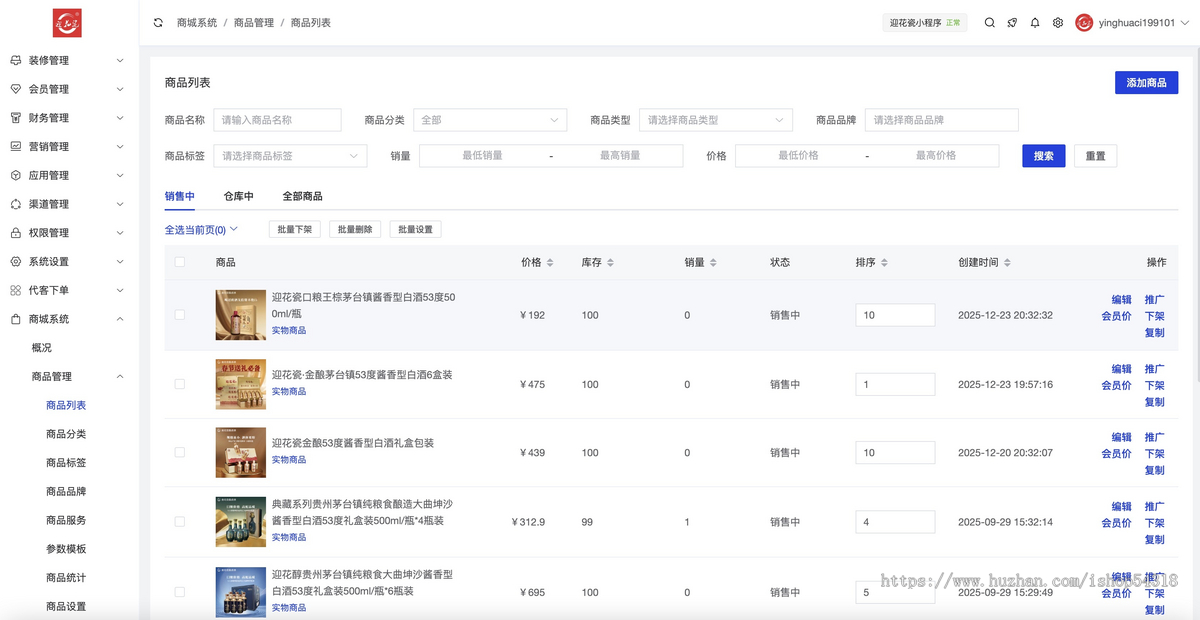Tick the header select-all checkbox

tap(180, 262)
